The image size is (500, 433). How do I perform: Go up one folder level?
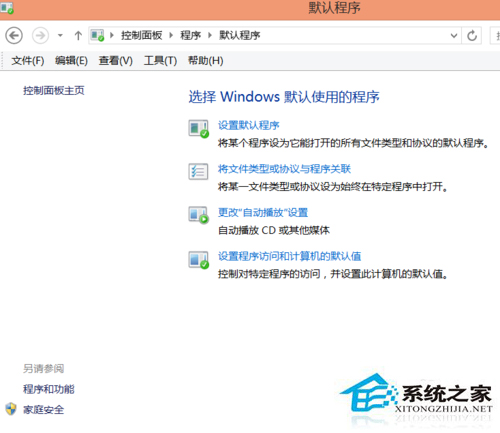[78, 35]
